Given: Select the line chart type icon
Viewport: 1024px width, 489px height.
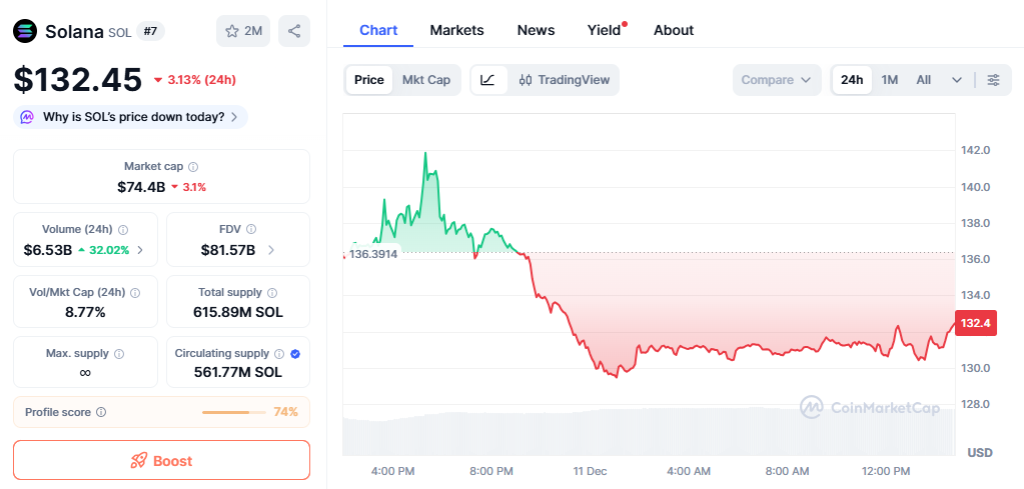Looking at the screenshot, I should point(487,80).
